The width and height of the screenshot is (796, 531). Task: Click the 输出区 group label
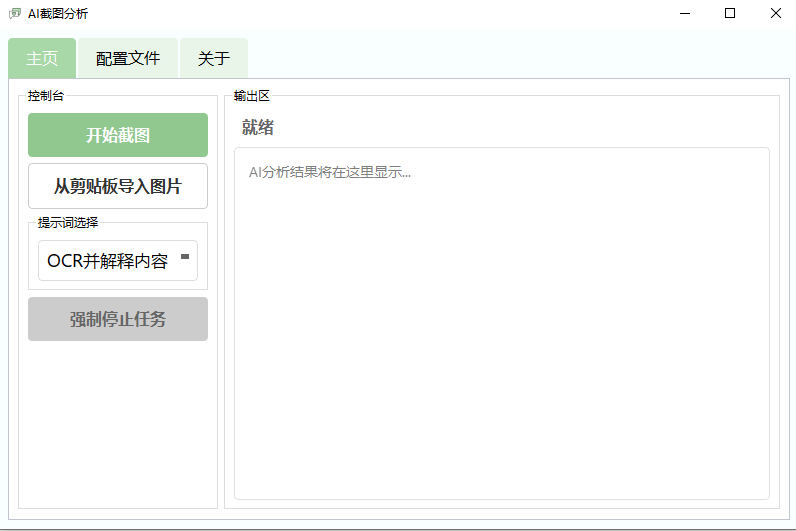(252, 96)
